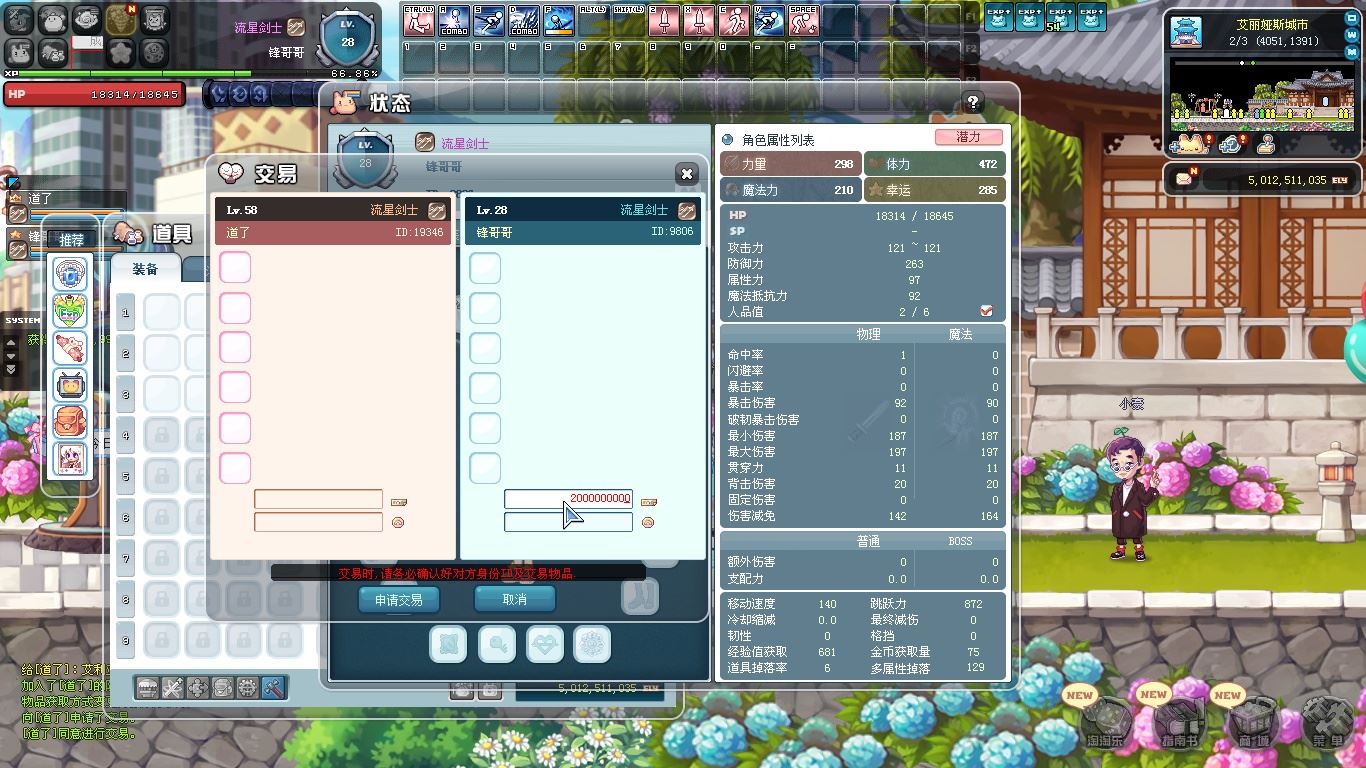Click the red HP bar 18314/18645

coord(94,94)
